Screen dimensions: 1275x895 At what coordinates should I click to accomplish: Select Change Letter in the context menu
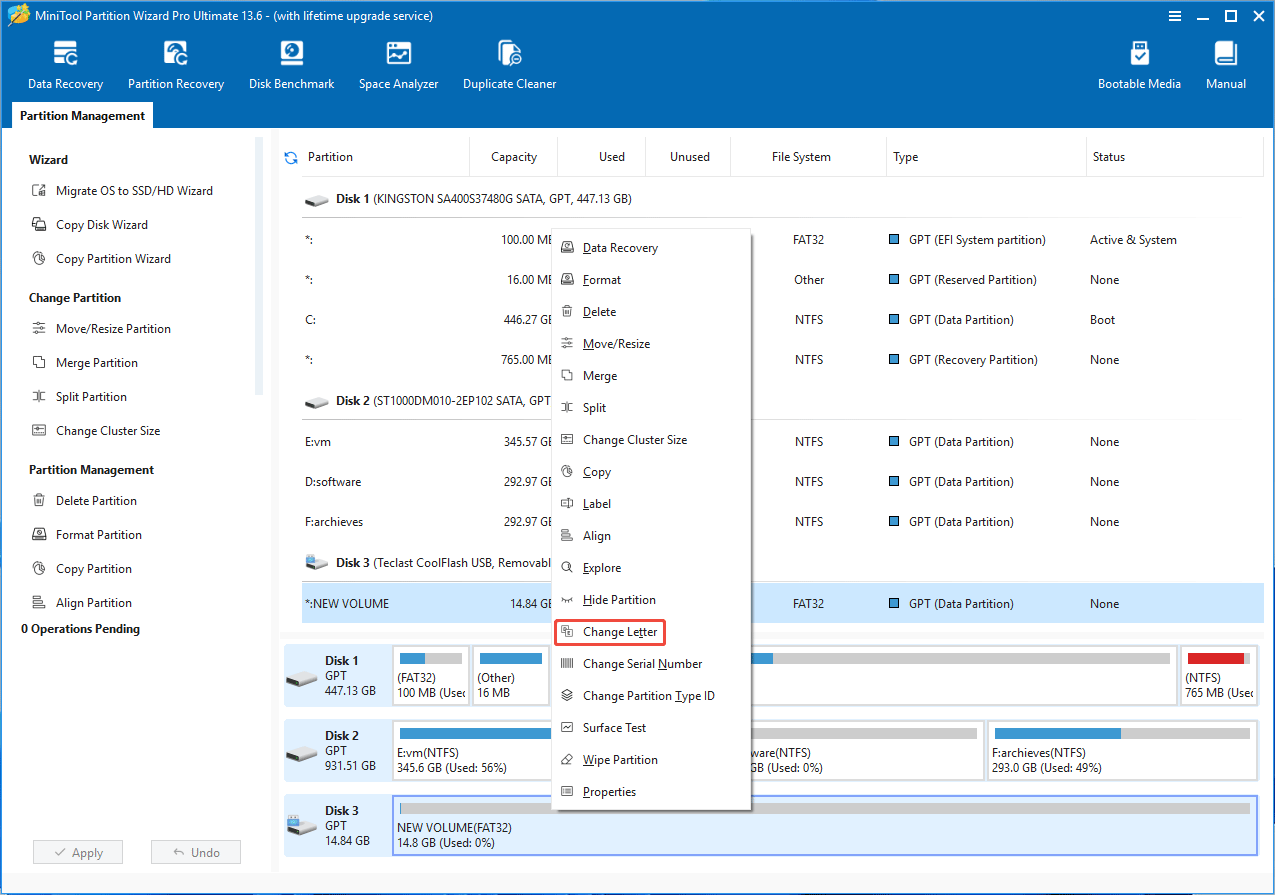[x=651, y=632]
